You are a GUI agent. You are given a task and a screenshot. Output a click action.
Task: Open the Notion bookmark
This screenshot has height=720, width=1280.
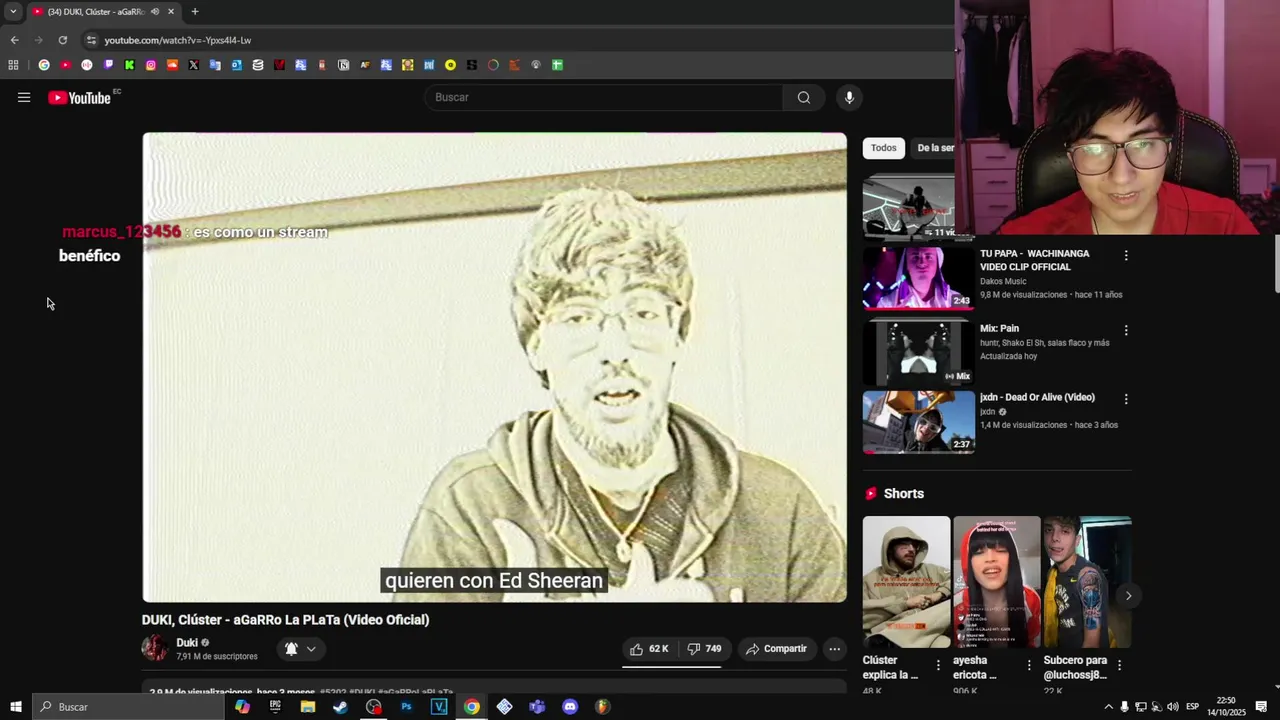tap(343, 65)
